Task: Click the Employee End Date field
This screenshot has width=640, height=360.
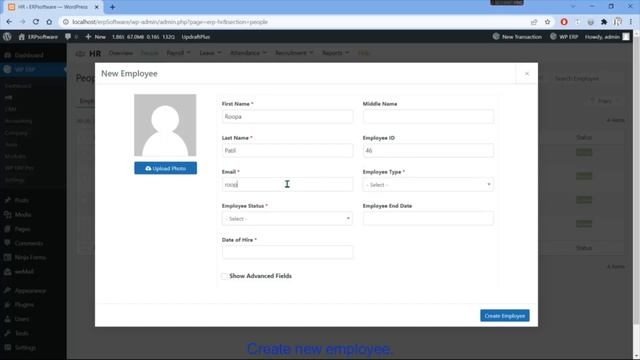Action: (428, 219)
